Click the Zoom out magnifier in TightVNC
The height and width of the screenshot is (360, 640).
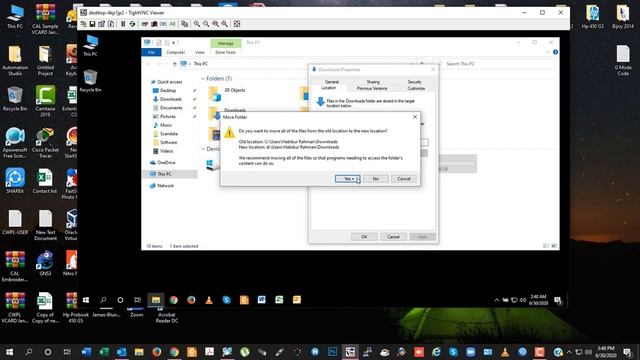tap(206, 24)
